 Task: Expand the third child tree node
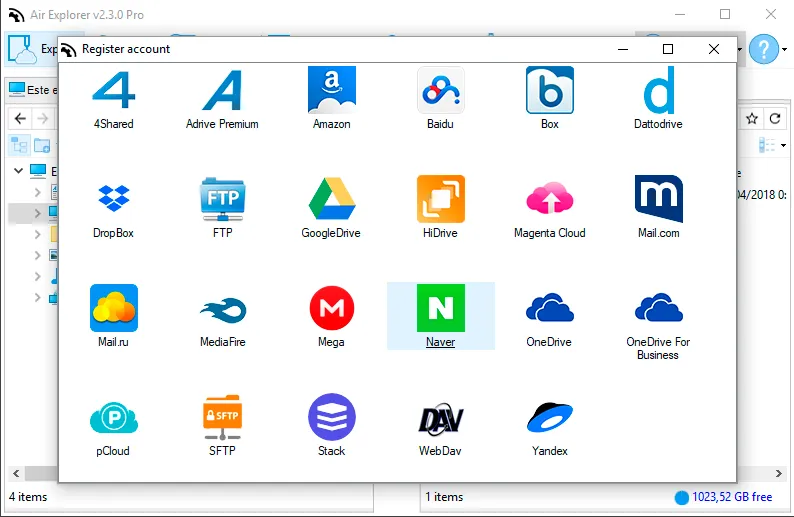coord(37,234)
